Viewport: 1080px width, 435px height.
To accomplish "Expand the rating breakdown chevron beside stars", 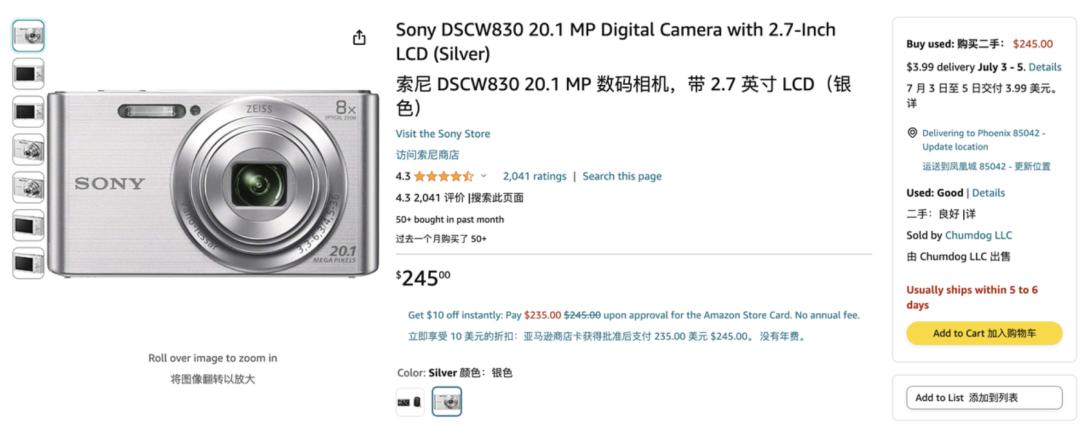I will pos(484,176).
